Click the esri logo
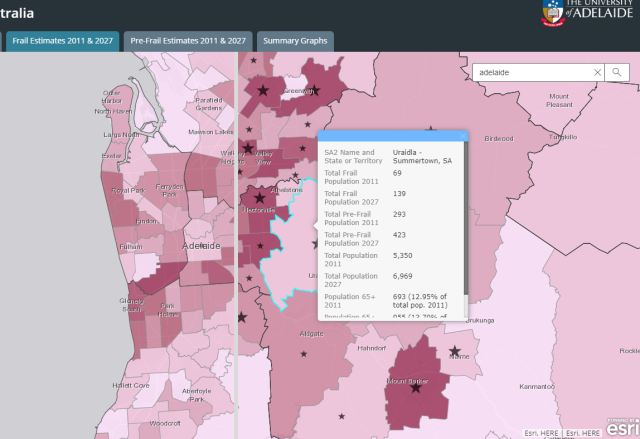This screenshot has width=640, height=439. 622,428
